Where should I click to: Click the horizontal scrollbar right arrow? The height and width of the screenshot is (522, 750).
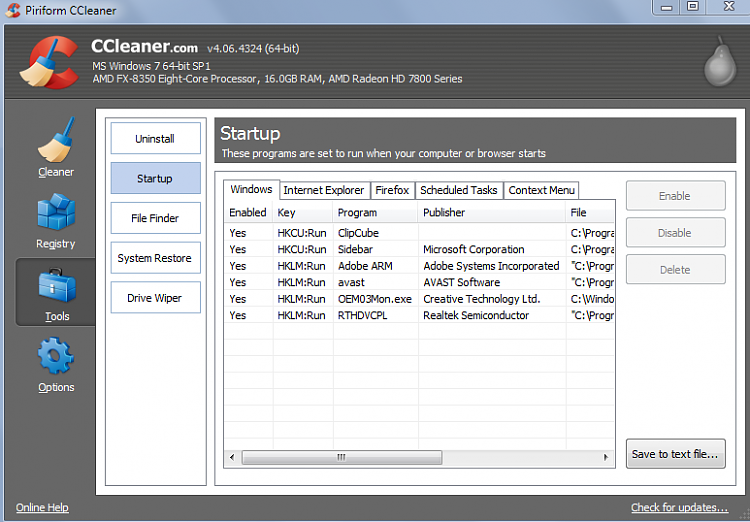[x=606, y=457]
